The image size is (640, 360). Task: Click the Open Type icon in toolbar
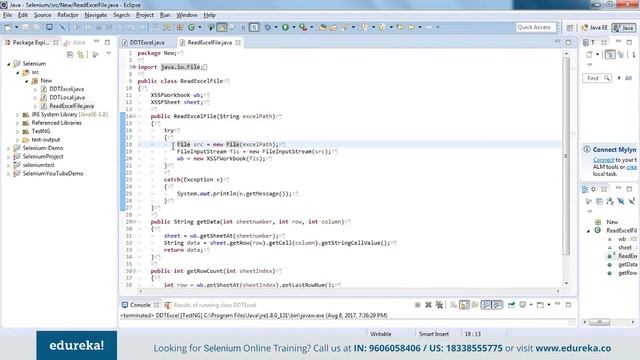(x=322, y=27)
